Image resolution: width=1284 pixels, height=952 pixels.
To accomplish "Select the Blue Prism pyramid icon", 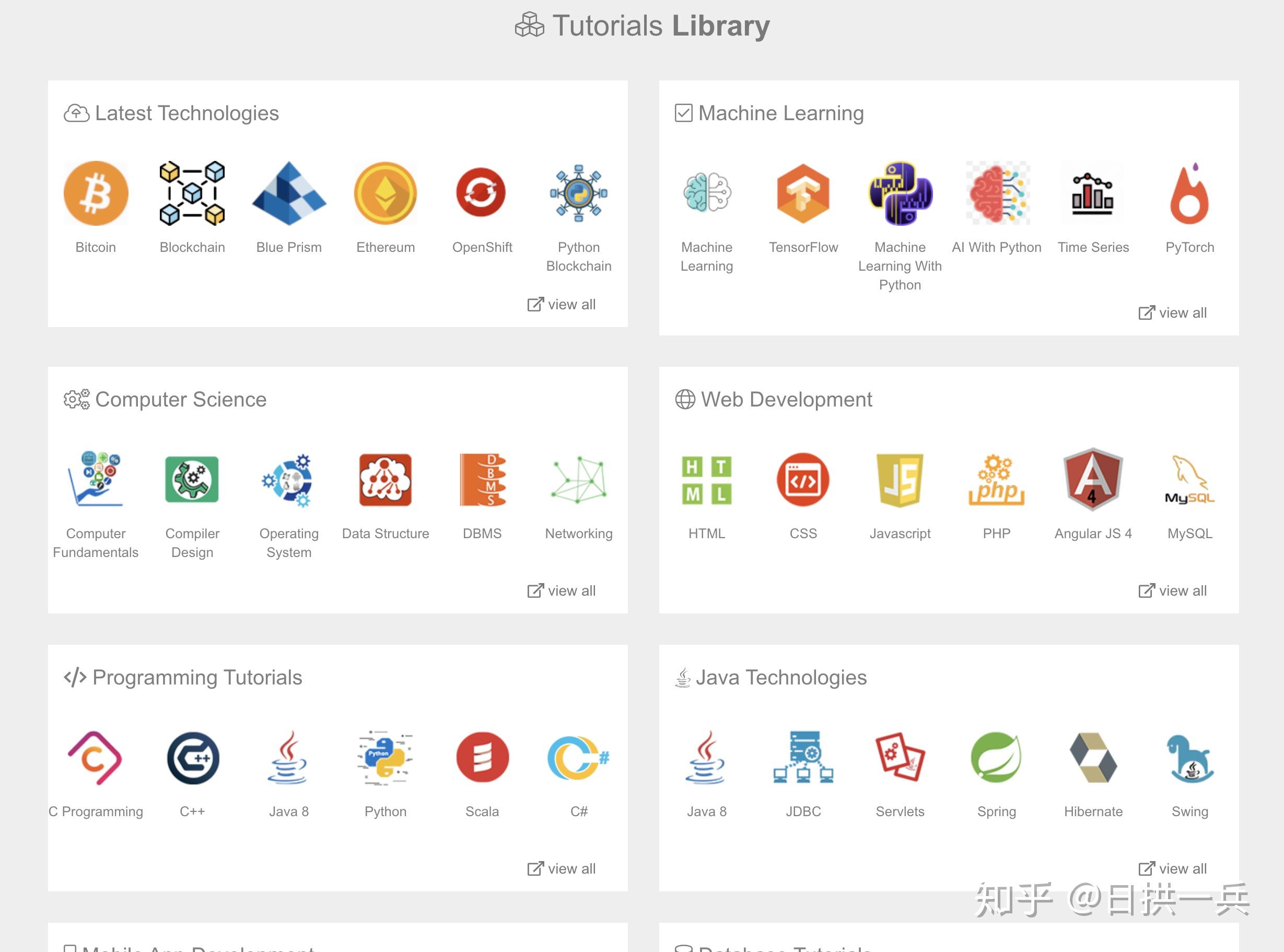I will 289,193.
